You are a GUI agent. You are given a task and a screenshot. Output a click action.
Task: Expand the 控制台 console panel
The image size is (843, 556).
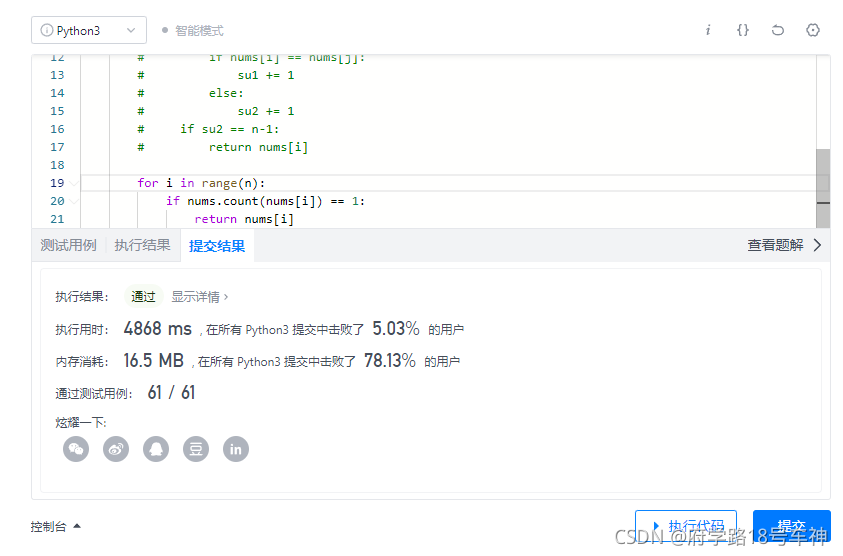coord(55,526)
